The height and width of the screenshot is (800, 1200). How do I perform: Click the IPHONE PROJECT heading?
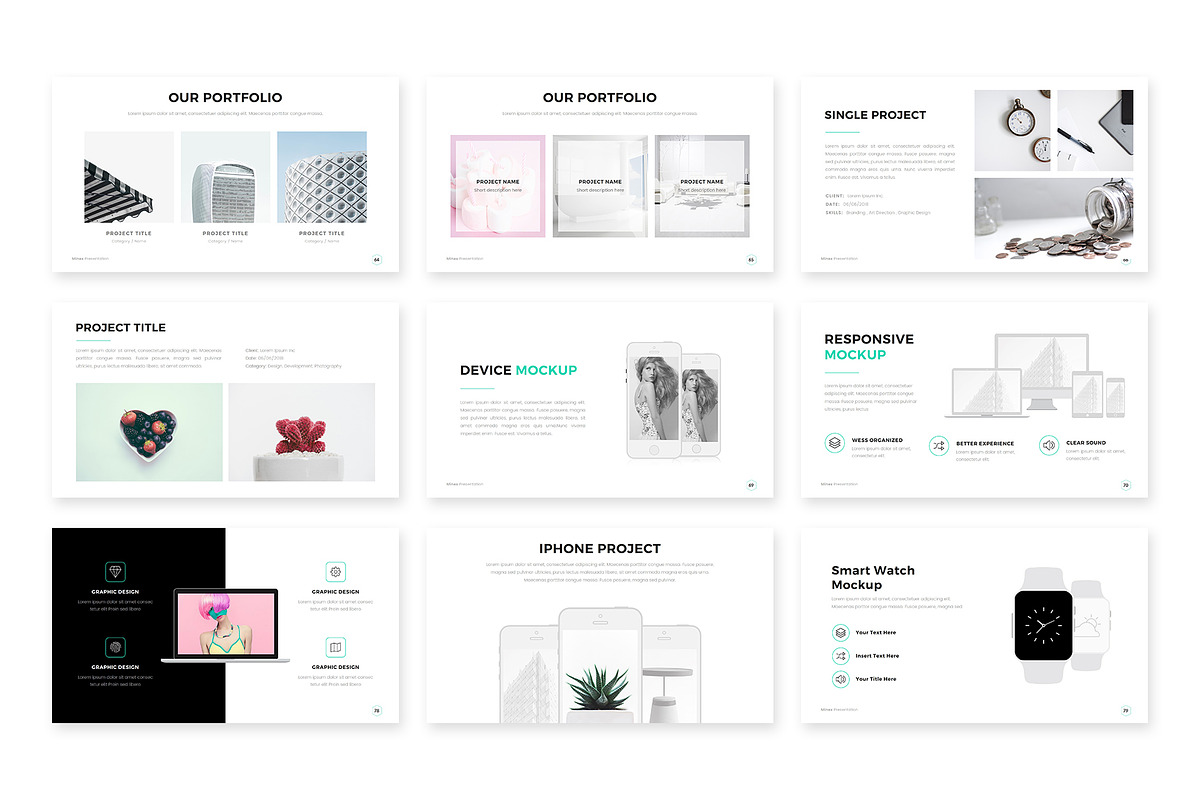[x=600, y=548]
